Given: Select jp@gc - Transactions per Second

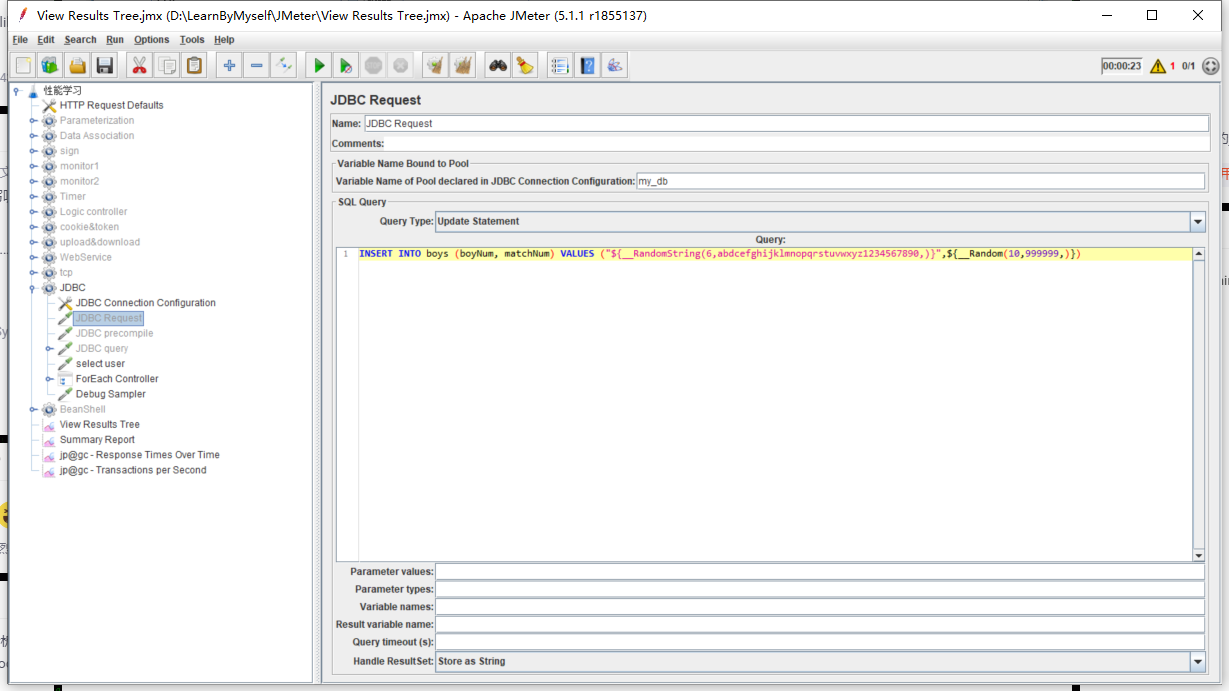Looking at the screenshot, I should point(133,470).
